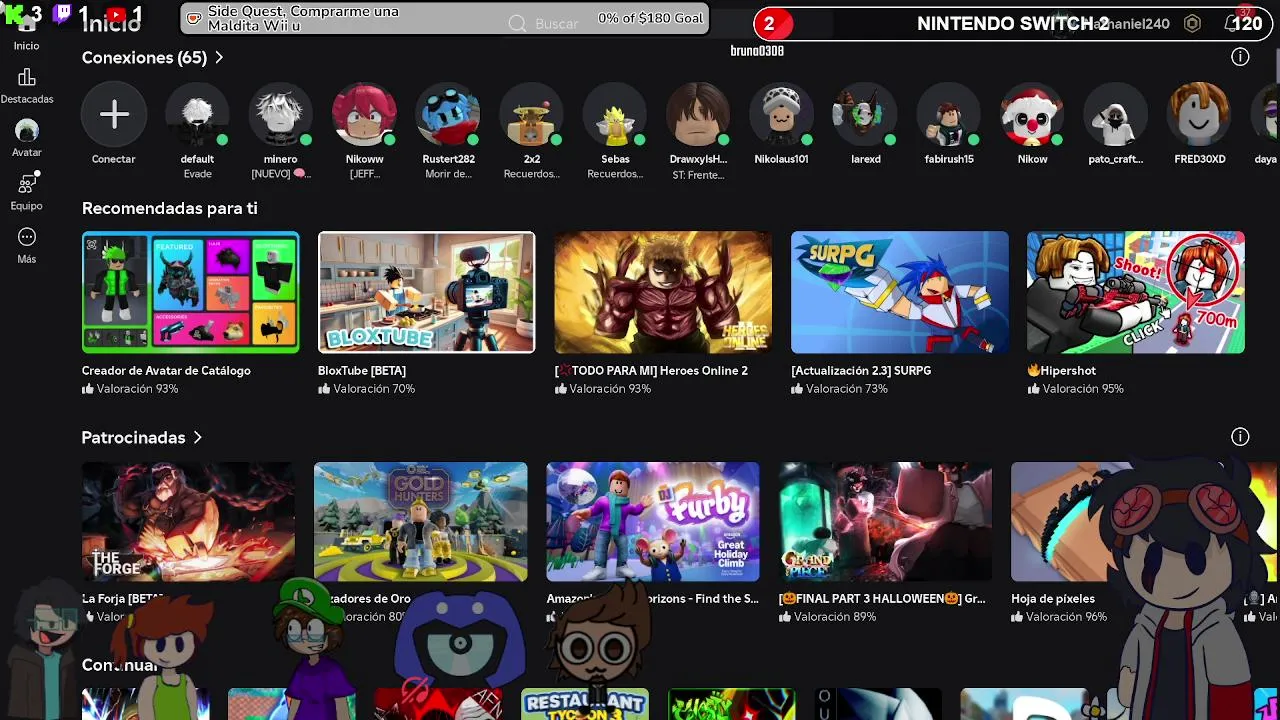Open Avatar page from sidebar
Screen dimensions: 1280x720
coord(27,139)
